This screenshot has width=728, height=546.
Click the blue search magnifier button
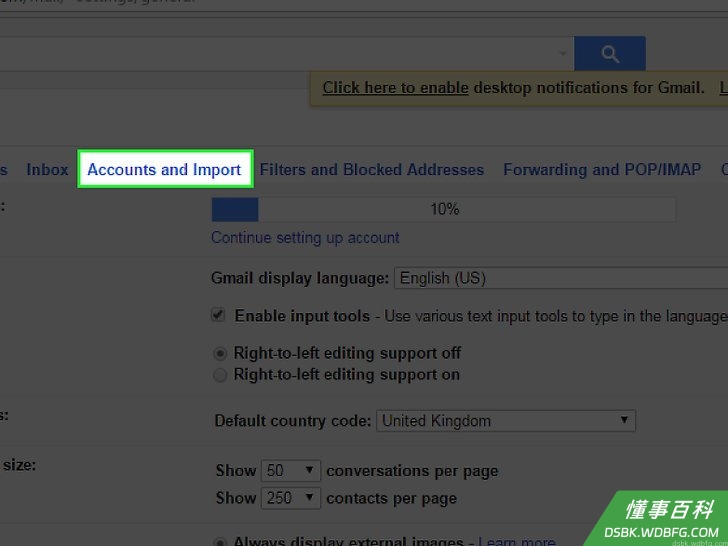(x=610, y=53)
